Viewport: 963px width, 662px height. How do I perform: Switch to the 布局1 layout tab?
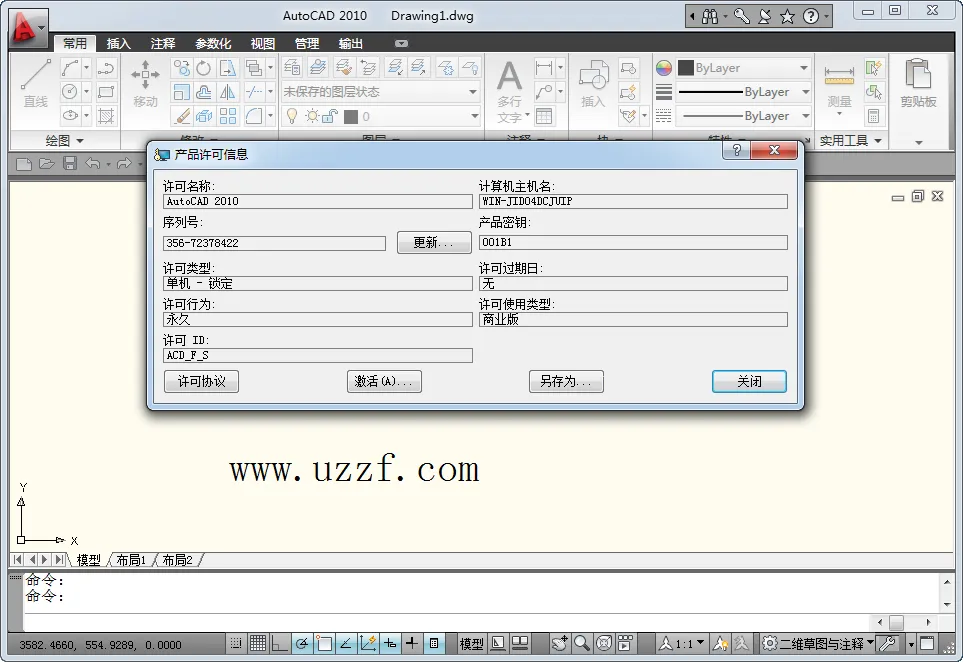coord(131,560)
